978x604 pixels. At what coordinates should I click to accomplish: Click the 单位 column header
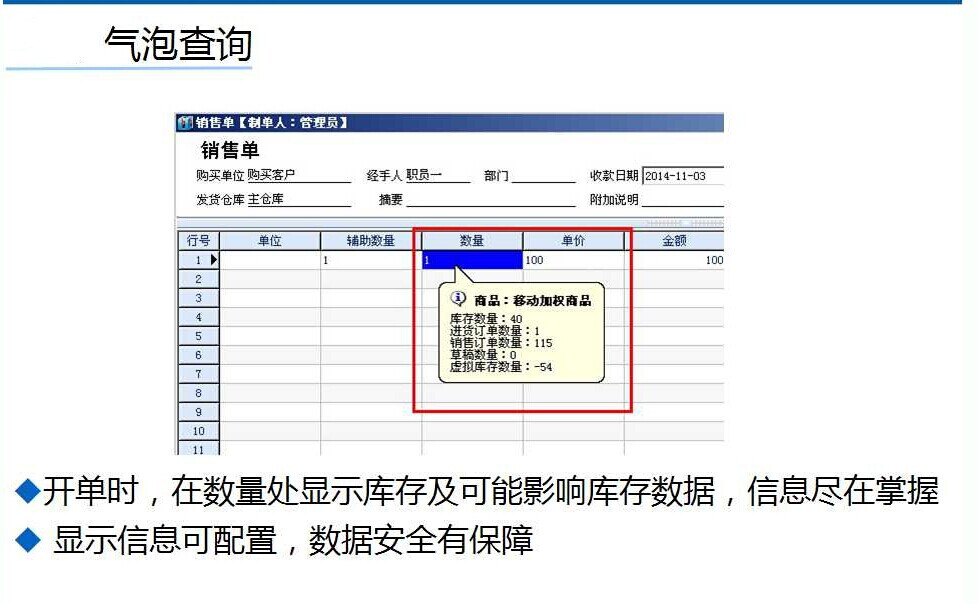[x=269, y=241]
